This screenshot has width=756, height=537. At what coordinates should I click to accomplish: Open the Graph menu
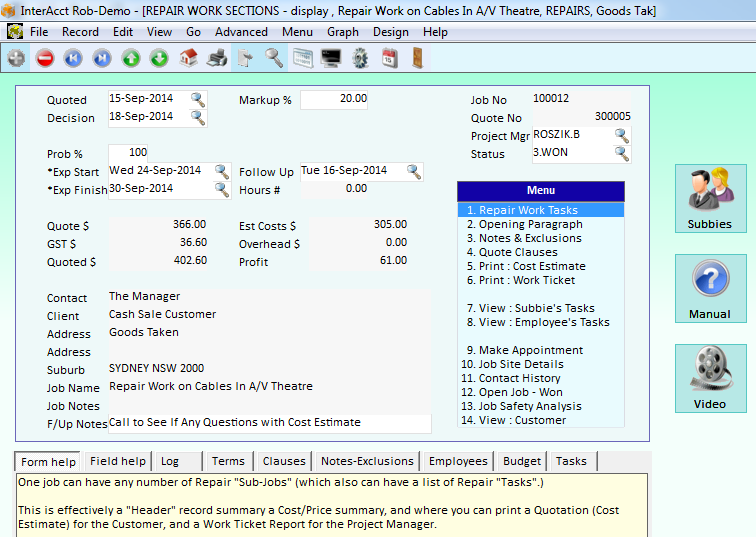(x=343, y=32)
